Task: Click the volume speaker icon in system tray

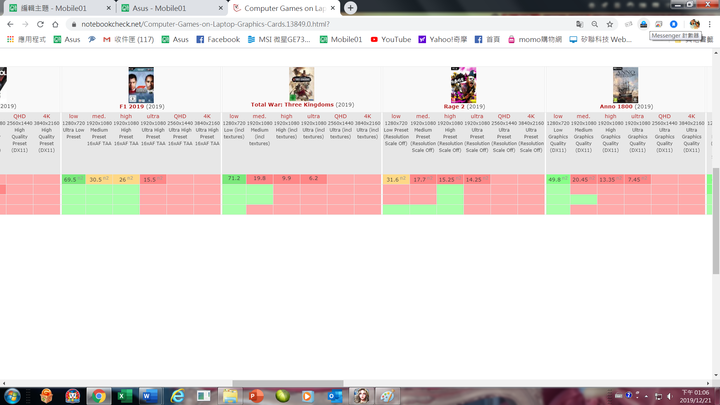Action: (x=670, y=396)
